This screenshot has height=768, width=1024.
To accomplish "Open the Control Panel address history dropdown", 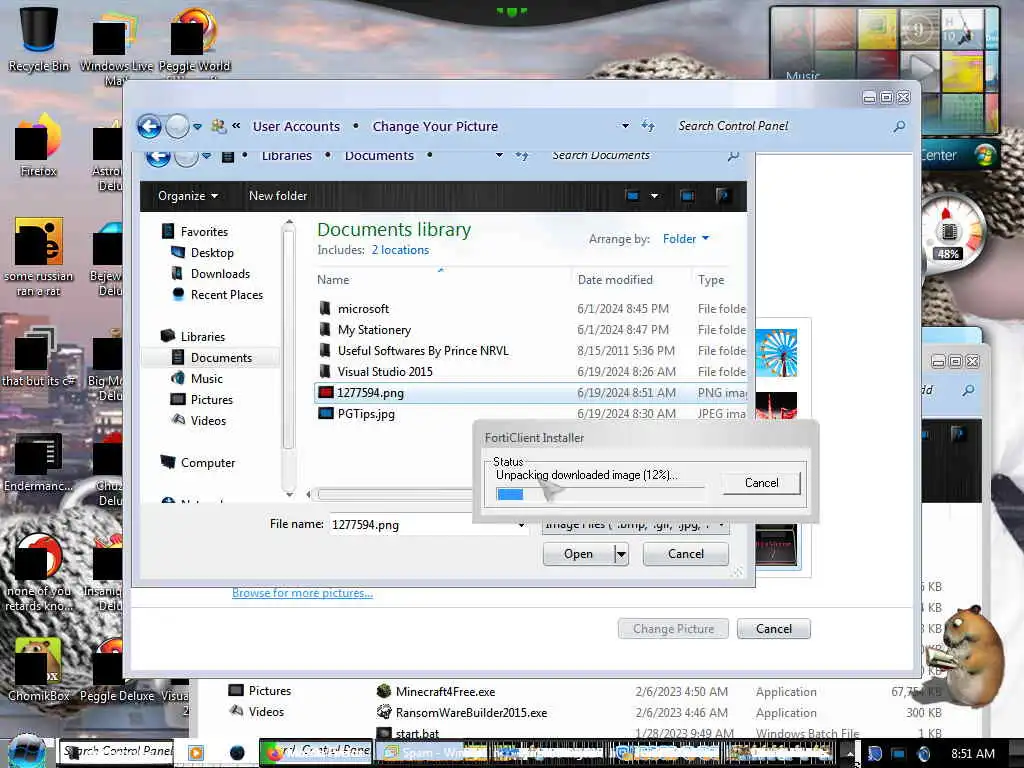I will point(625,125).
